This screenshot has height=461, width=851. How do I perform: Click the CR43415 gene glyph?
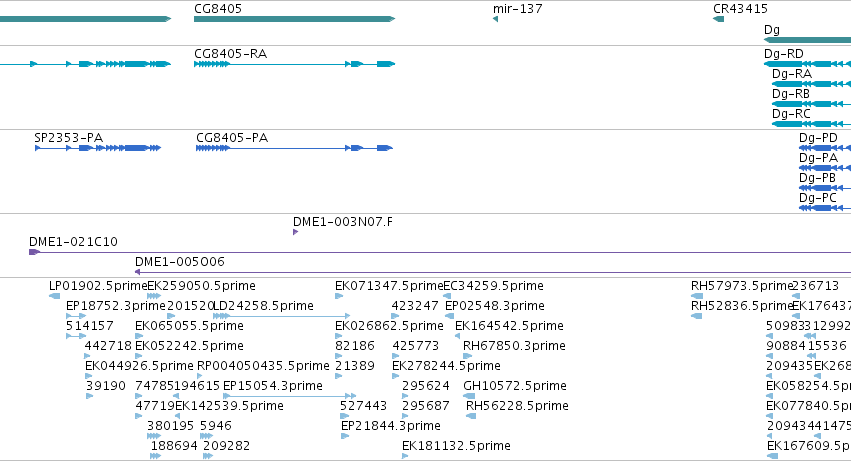pos(719,19)
